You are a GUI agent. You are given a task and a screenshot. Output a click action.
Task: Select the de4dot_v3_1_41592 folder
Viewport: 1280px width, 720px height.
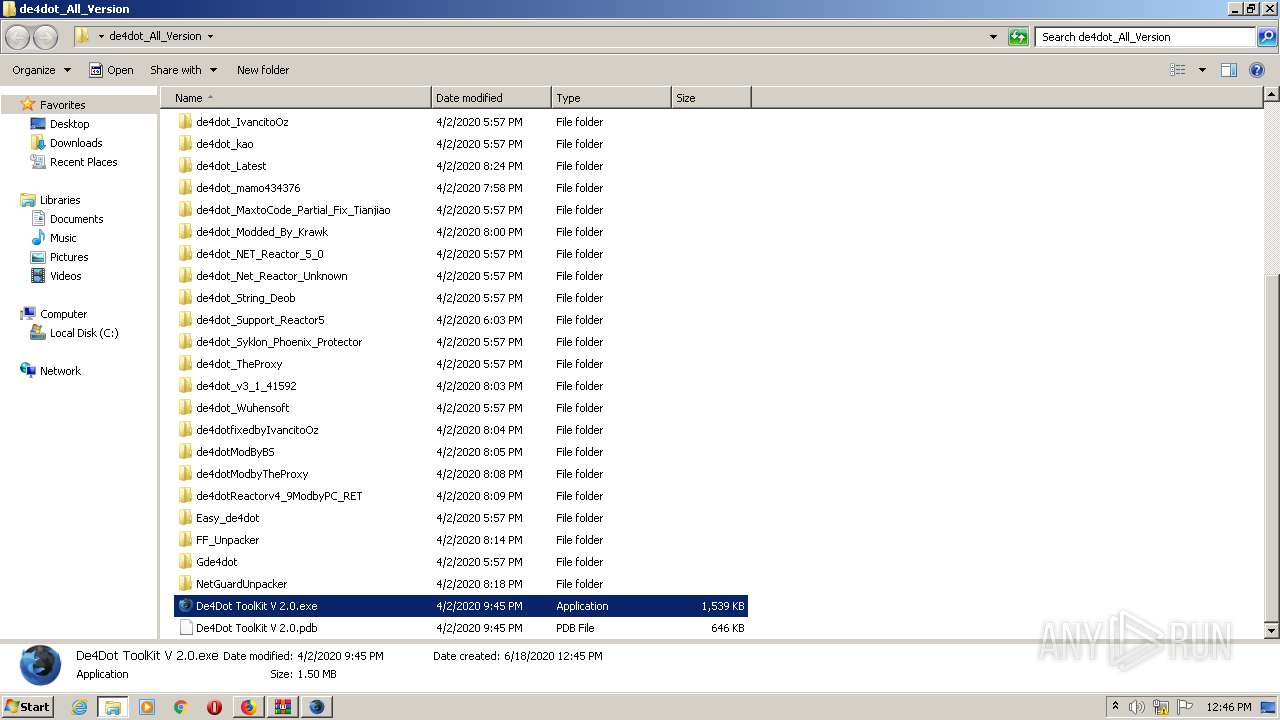[246, 386]
